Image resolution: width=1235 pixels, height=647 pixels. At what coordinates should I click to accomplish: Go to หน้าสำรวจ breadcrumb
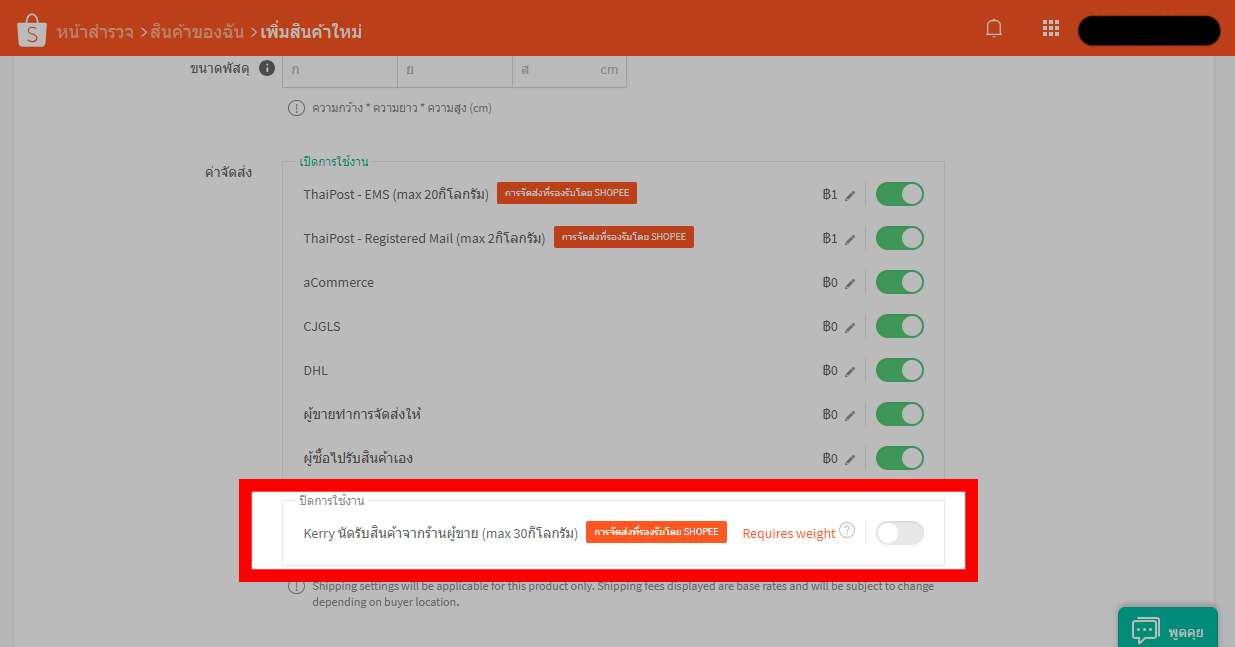pyautogui.click(x=96, y=32)
